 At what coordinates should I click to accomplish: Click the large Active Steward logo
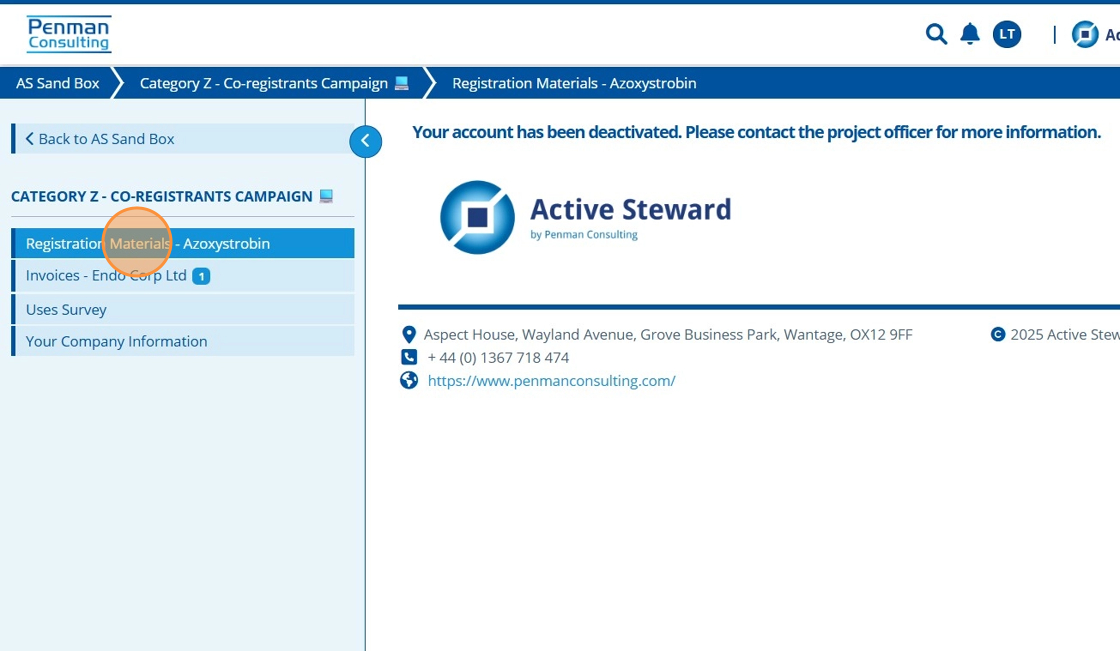tap(586, 217)
